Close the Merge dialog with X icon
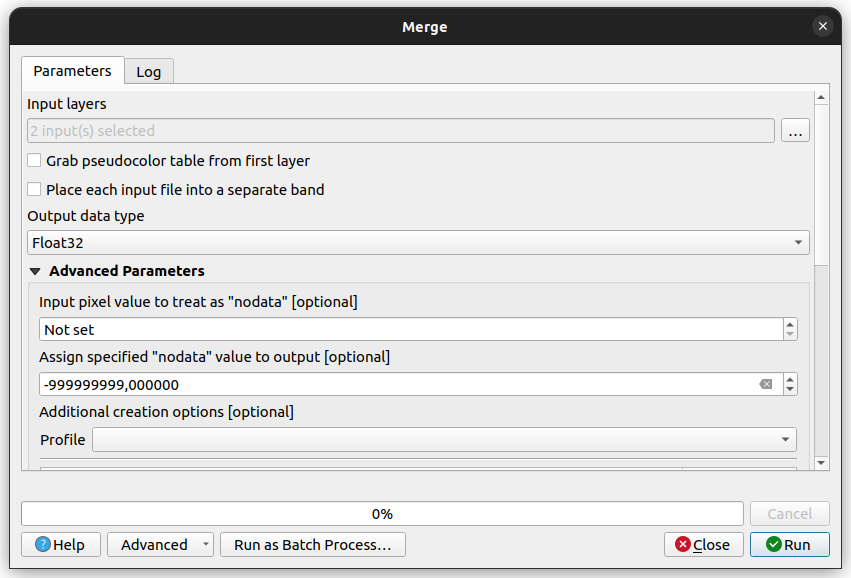Image resolution: width=851 pixels, height=578 pixels. tap(823, 26)
